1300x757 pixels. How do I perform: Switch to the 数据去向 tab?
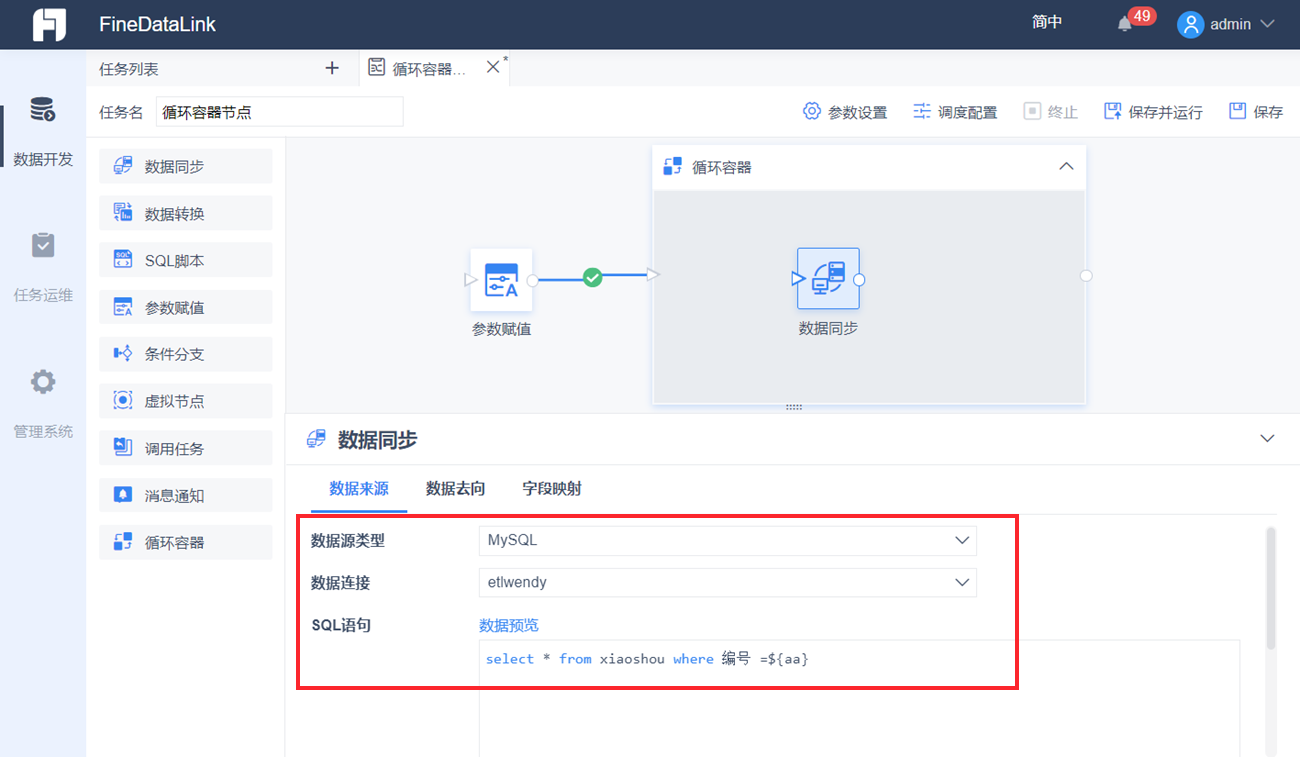[456, 489]
